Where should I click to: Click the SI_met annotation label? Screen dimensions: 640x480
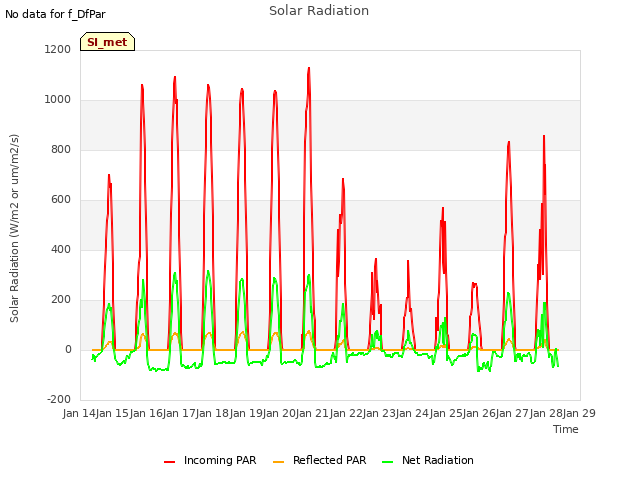click(107, 42)
